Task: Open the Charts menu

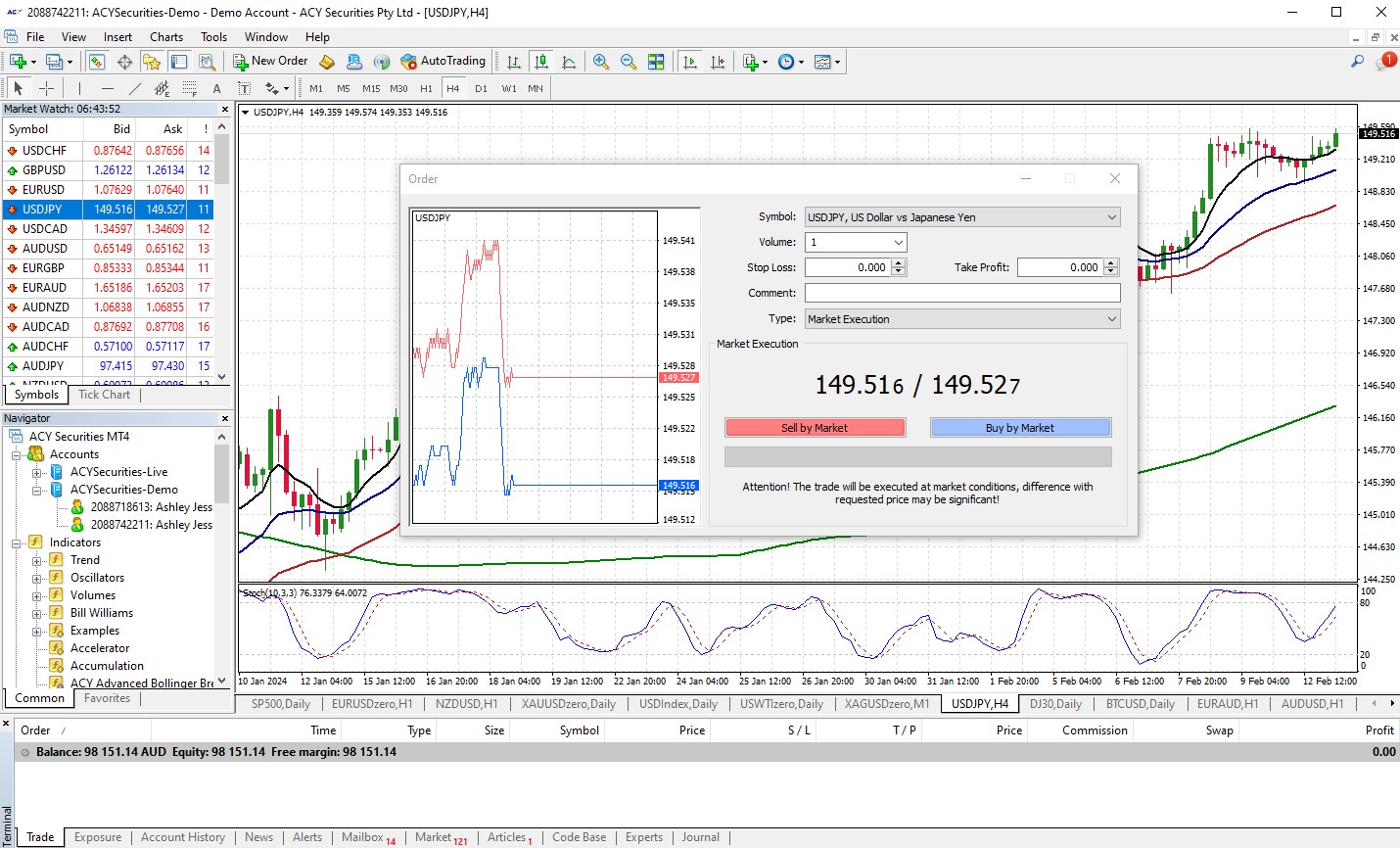Action: (x=165, y=37)
